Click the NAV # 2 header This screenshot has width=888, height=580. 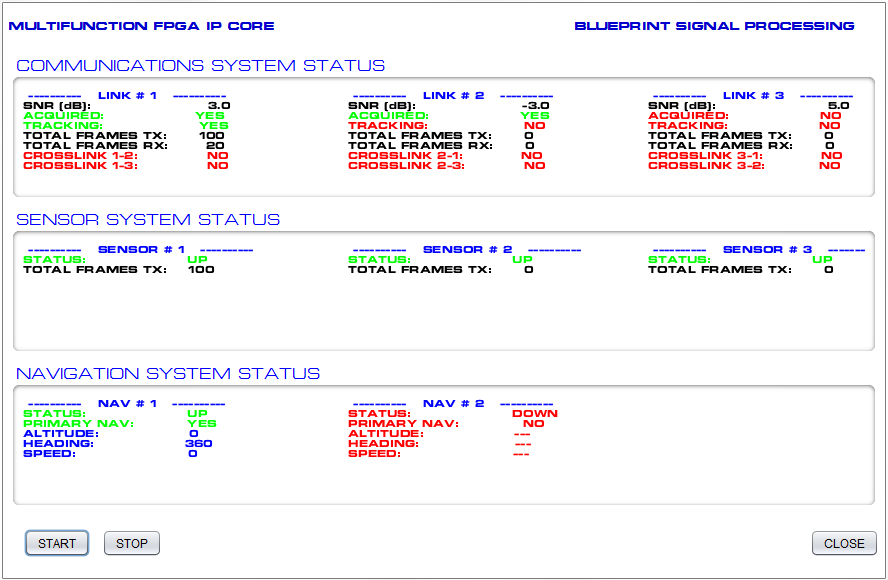(453, 404)
